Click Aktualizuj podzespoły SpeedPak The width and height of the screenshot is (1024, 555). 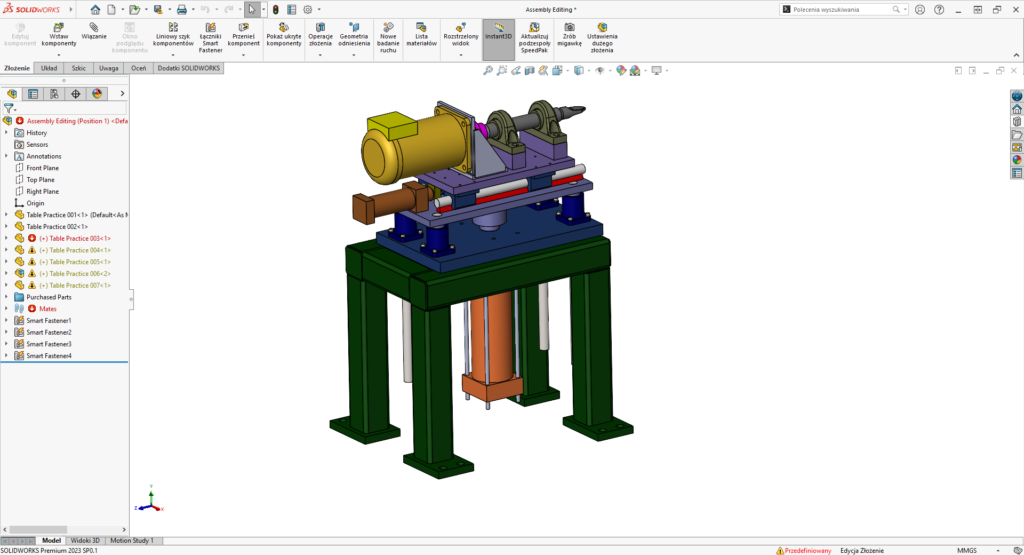(534, 38)
